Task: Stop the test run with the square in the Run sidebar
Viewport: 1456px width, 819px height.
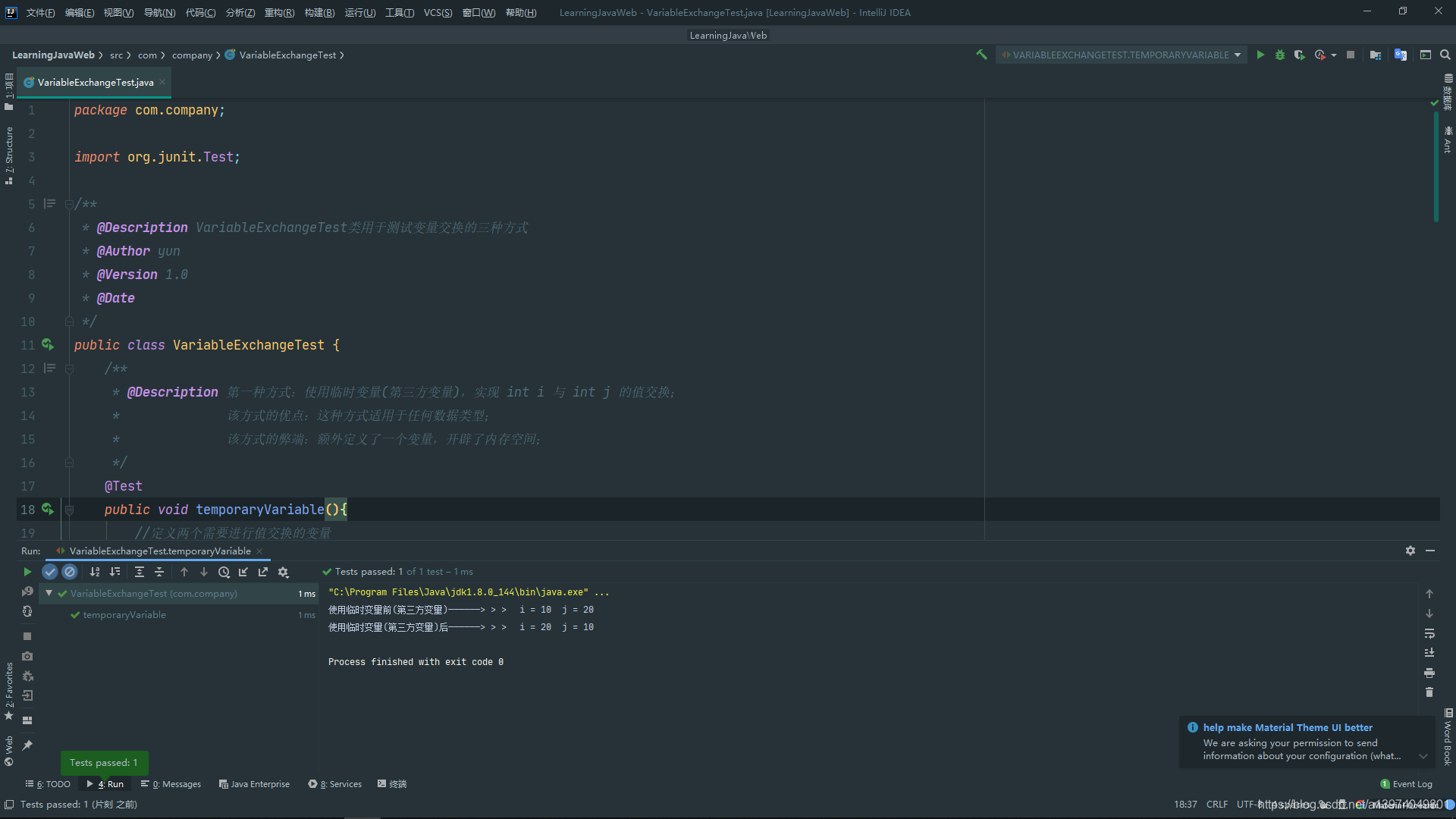Action: [27, 636]
